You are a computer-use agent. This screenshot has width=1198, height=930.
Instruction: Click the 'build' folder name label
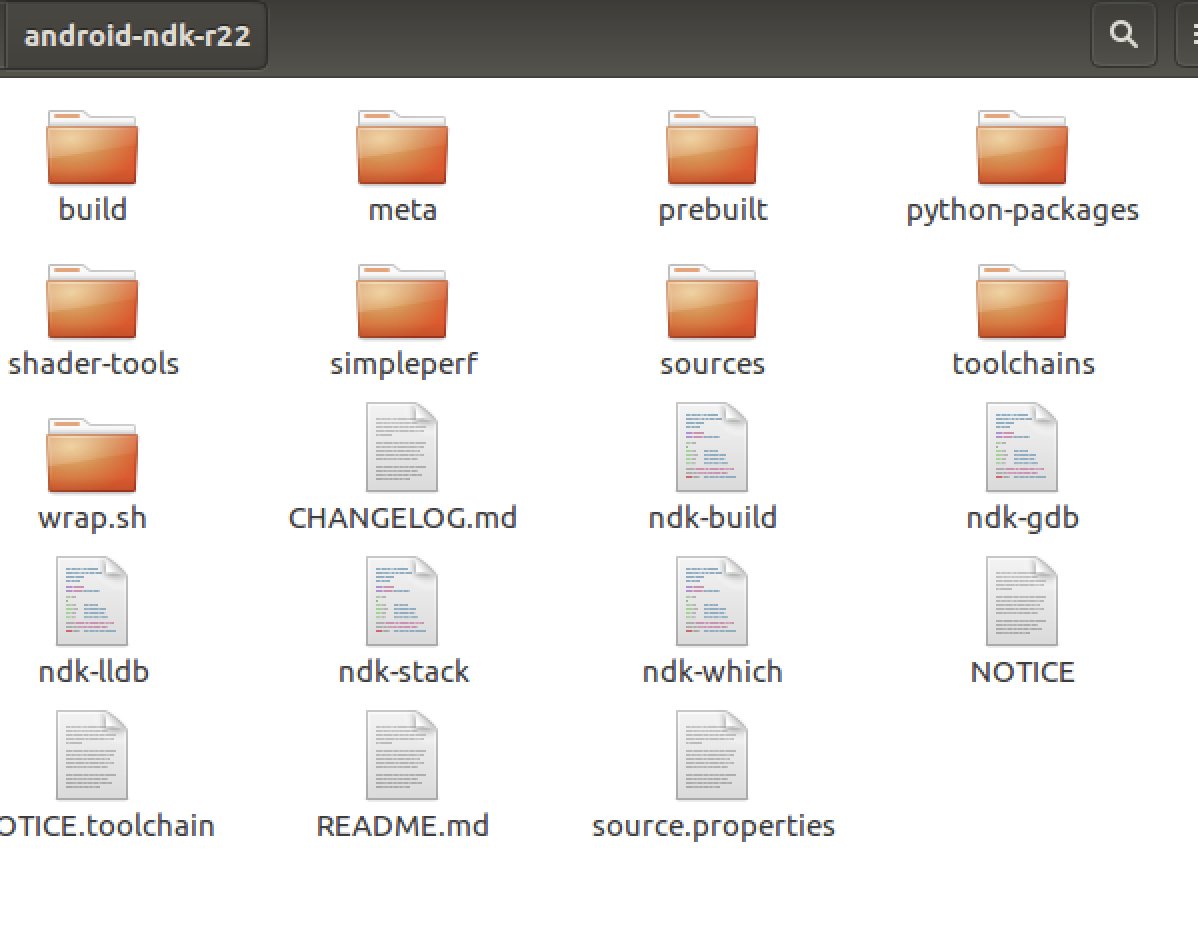pyautogui.click(x=92, y=209)
